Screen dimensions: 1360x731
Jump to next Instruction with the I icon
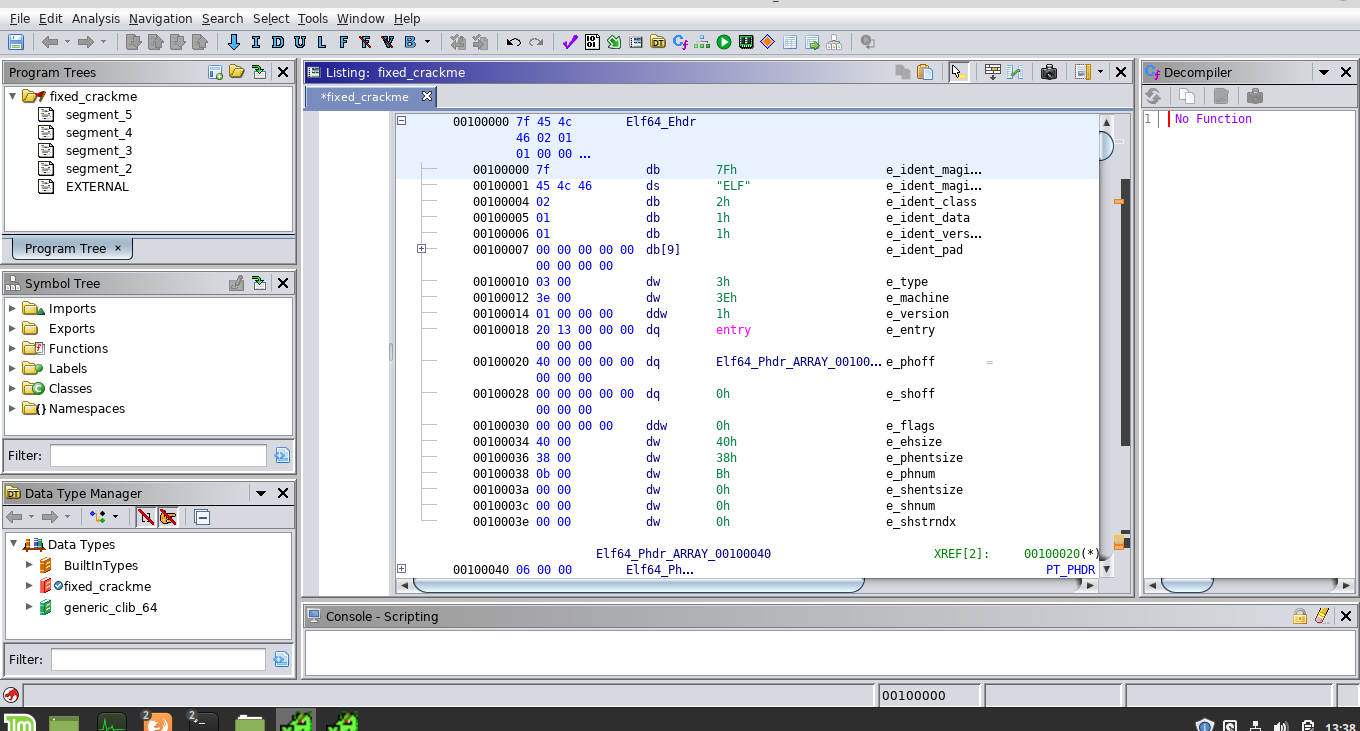(256, 42)
